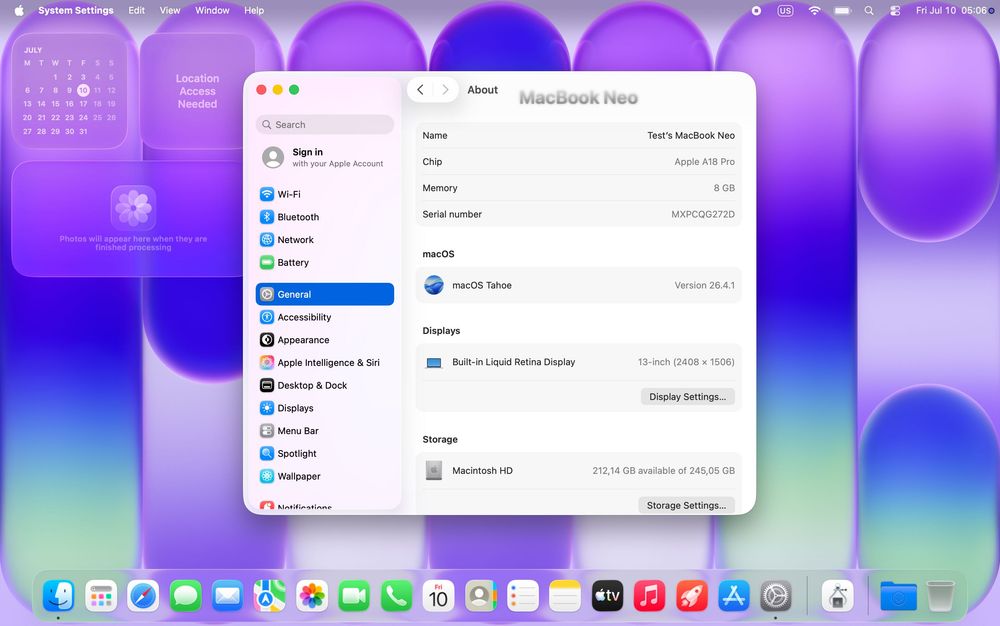Click the Location Access Needed widget
Screen dimensions: 1000x626
197,91
